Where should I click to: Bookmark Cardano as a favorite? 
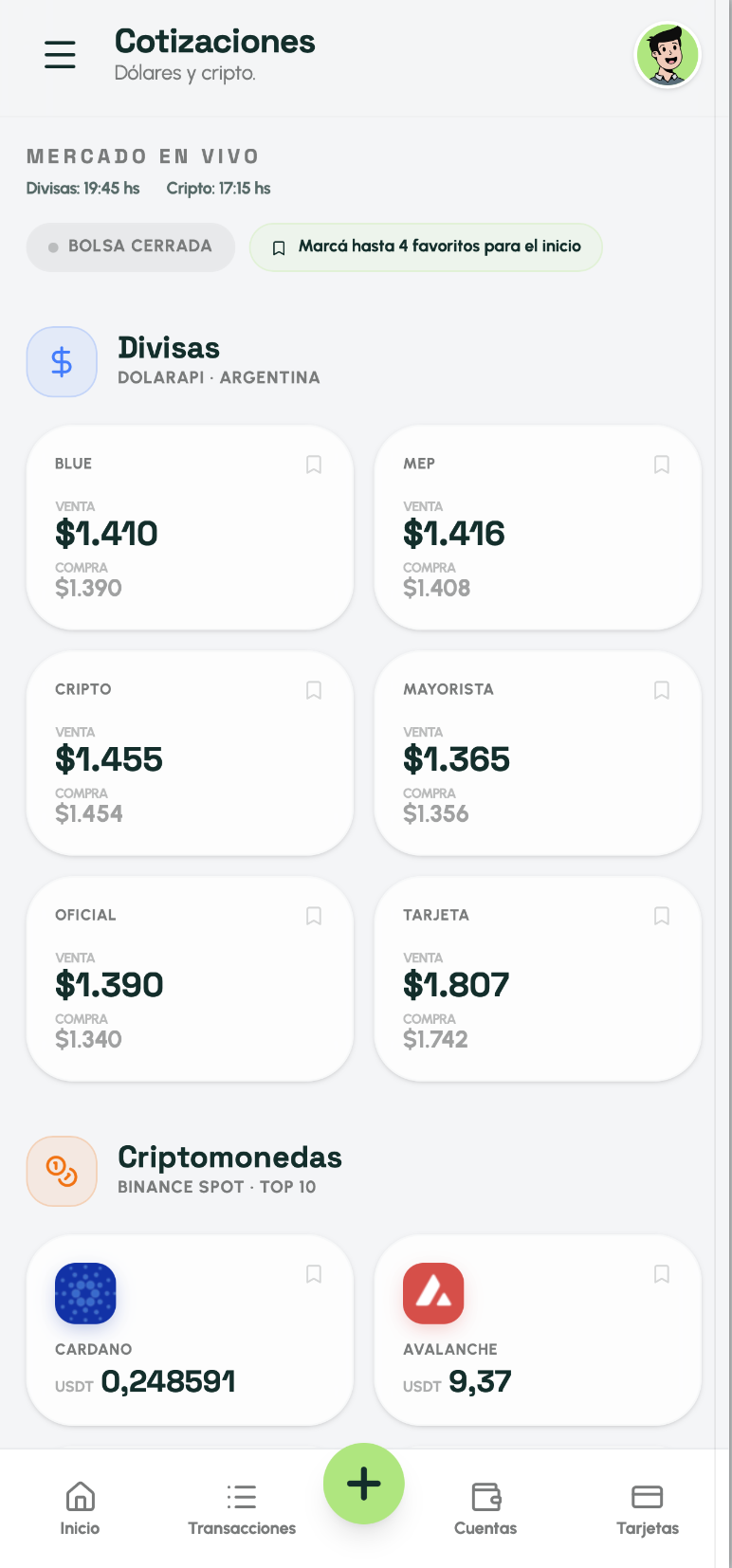(x=314, y=1274)
